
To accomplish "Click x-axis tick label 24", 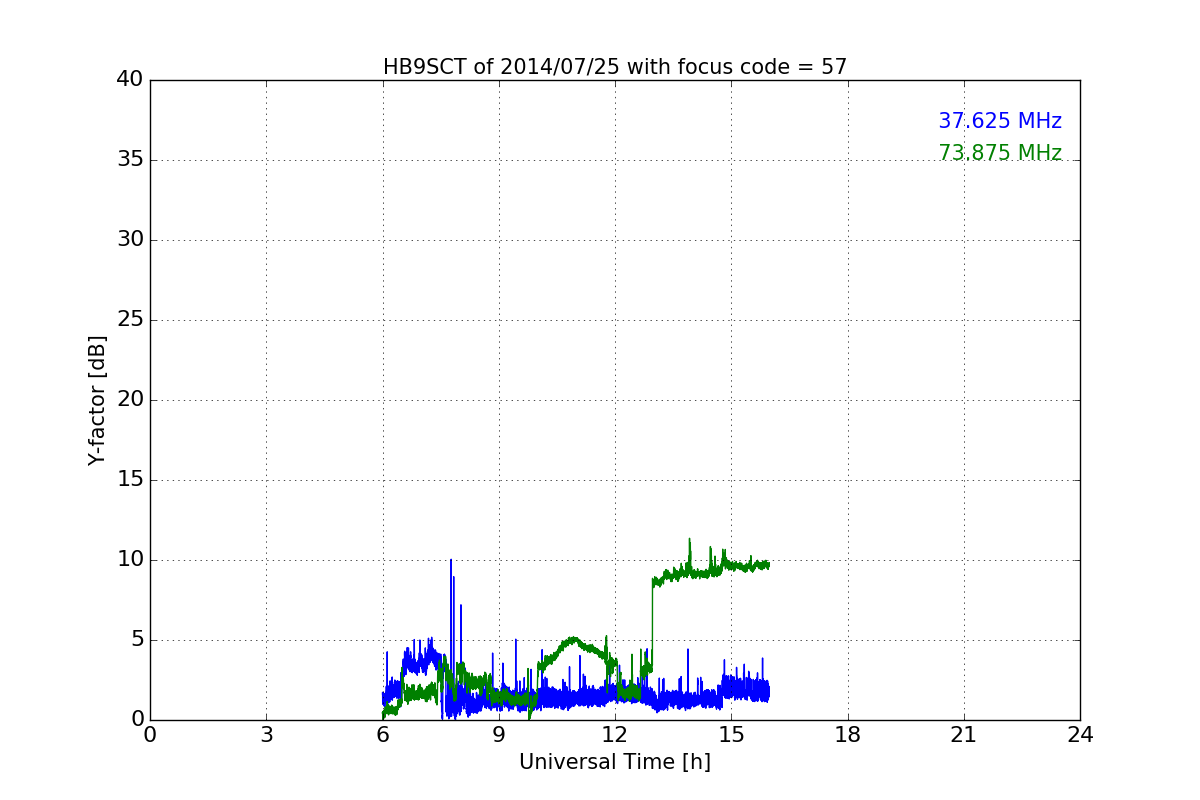I will click(1080, 735).
